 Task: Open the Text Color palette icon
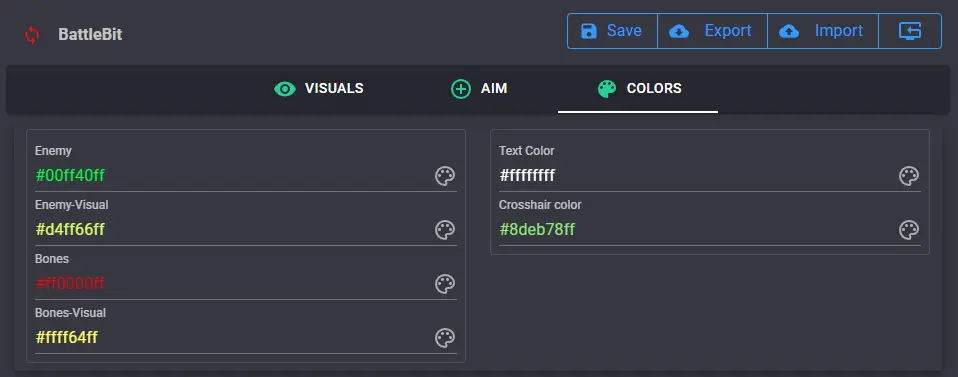909,176
